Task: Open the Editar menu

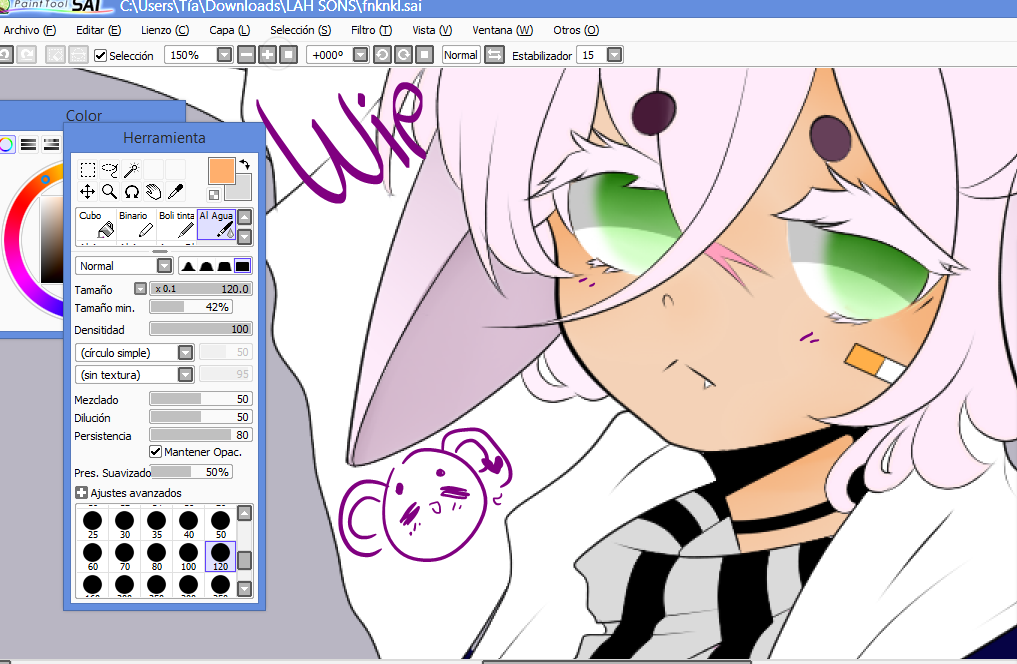Action: pyautogui.click(x=99, y=30)
